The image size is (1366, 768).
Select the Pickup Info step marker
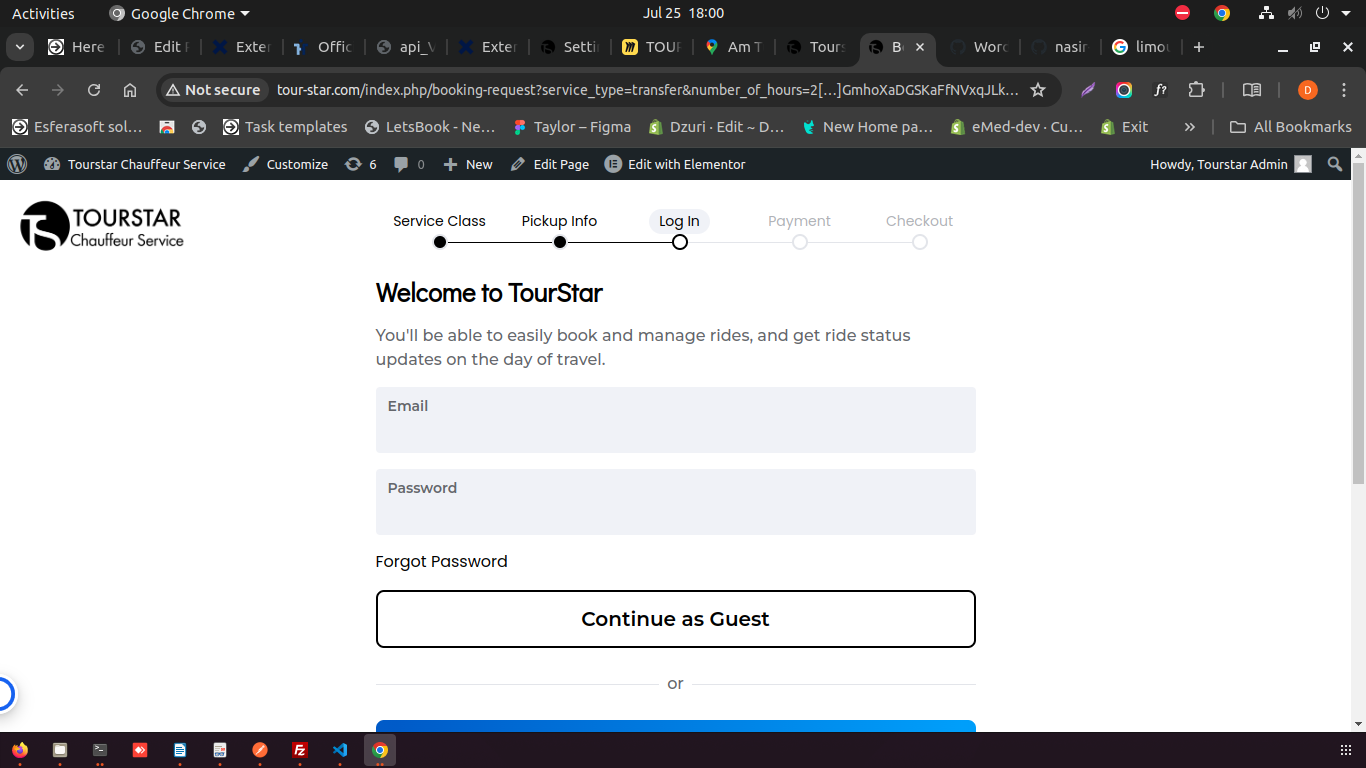point(560,241)
